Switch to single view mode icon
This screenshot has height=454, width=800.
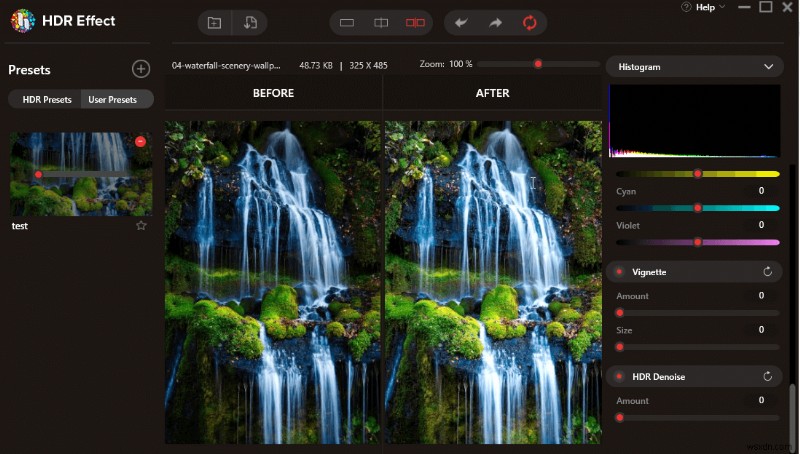pos(347,23)
